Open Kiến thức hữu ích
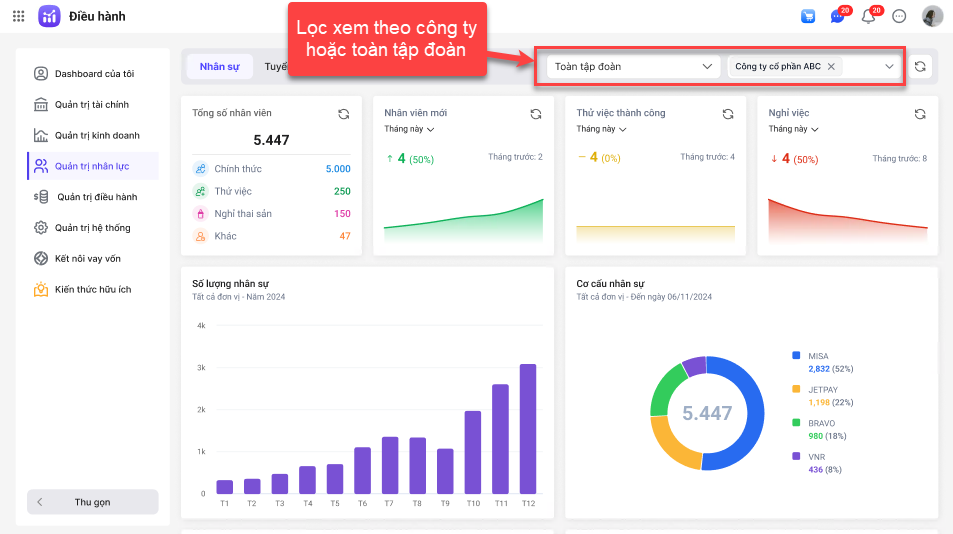The height and width of the screenshot is (534, 953). (93, 290)
